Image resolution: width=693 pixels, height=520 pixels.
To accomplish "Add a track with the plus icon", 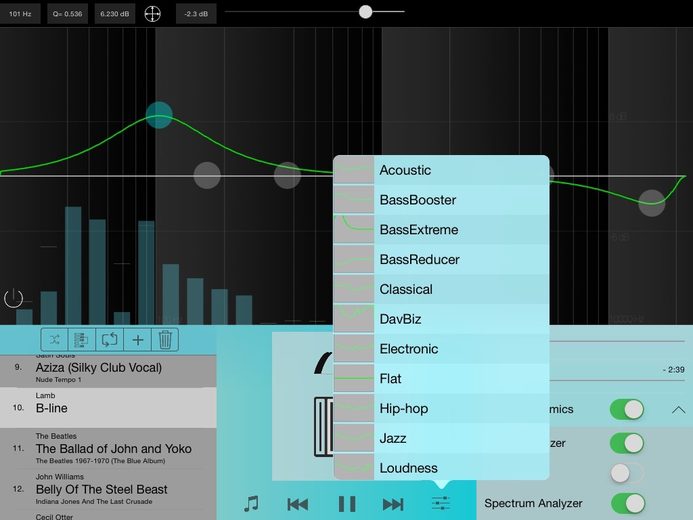I will pyautogui.click(x=137, y=340).
